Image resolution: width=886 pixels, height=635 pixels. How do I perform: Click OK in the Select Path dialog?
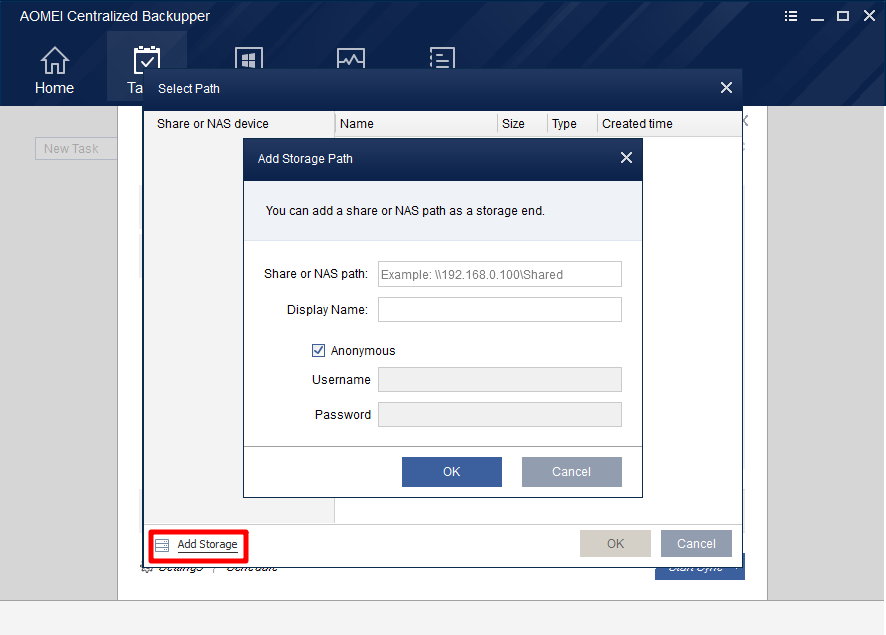pos(615,543)
